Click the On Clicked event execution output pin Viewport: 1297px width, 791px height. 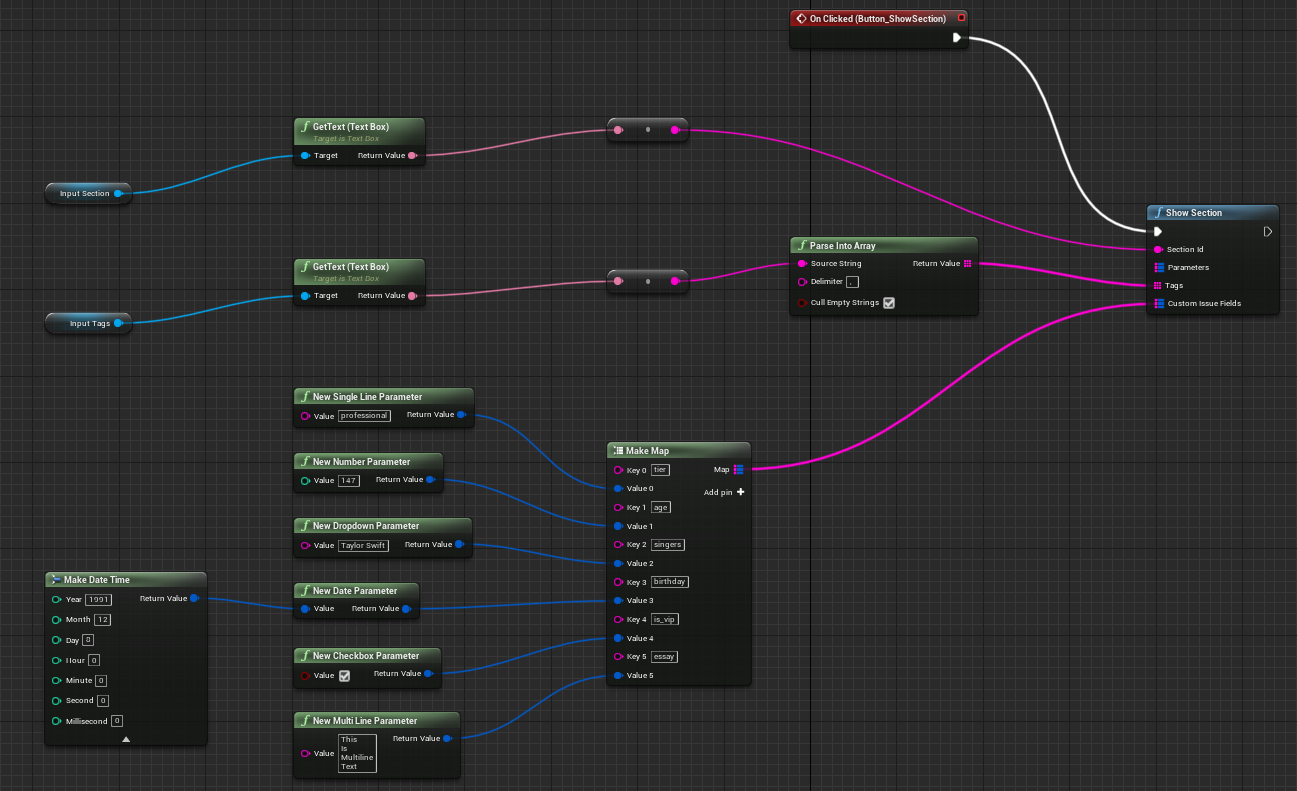(x=957, y=38)
